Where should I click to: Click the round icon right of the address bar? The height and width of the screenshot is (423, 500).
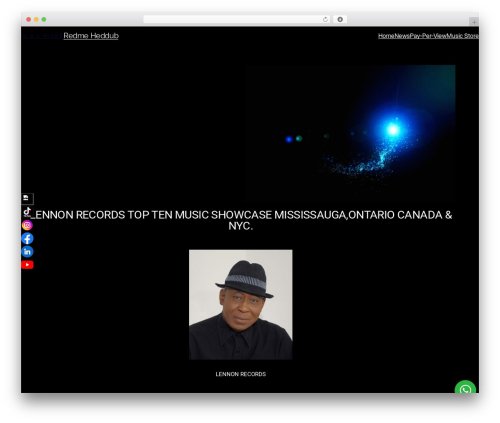[x=340, y=20]
